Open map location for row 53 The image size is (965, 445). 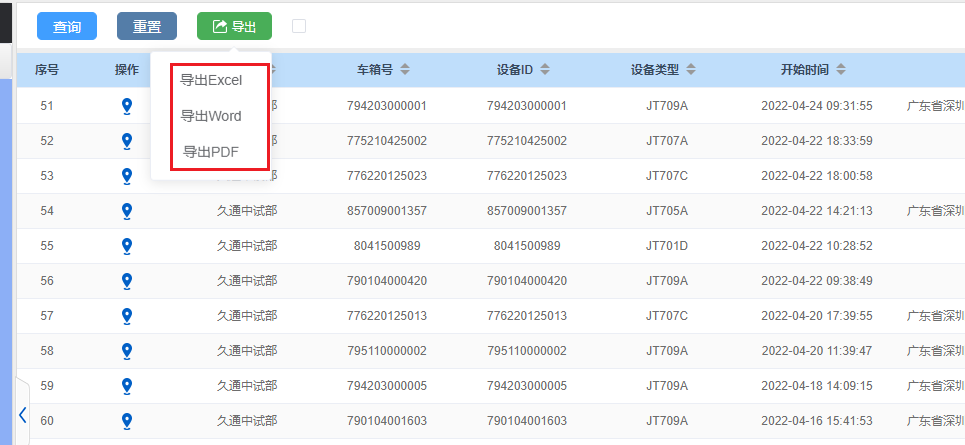[x=127, y=176]
